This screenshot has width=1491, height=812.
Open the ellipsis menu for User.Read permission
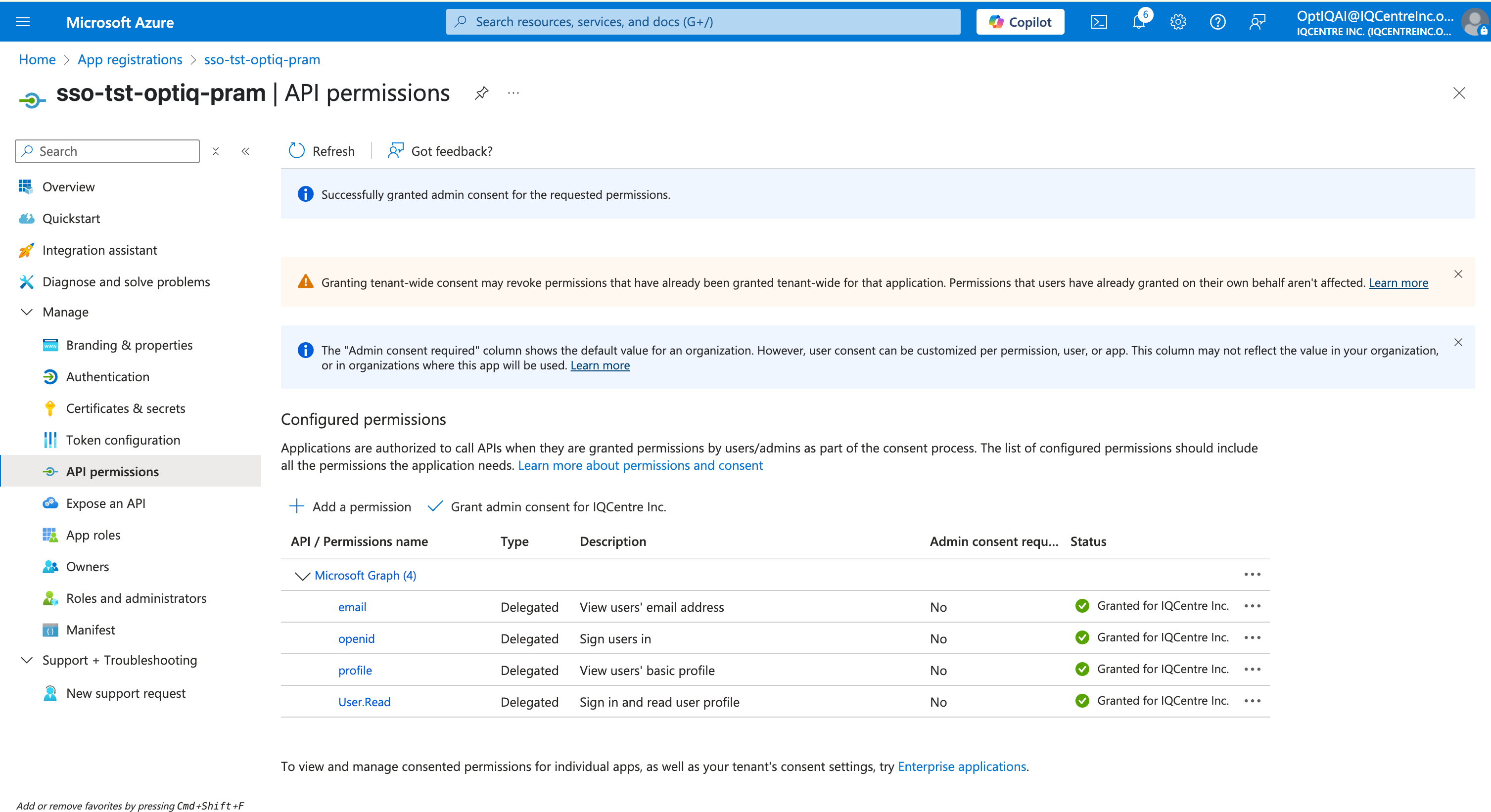click(1252, 701)
